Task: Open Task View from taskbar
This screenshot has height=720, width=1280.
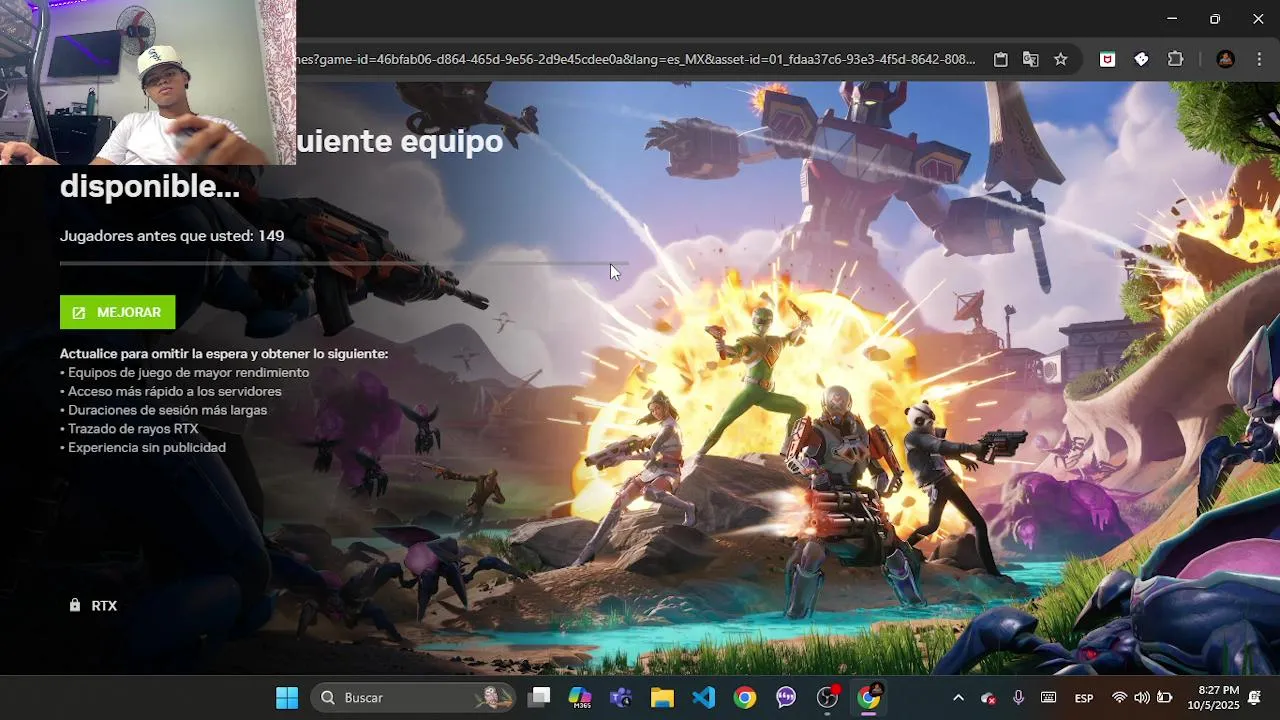Action: [x=539, y=698]
